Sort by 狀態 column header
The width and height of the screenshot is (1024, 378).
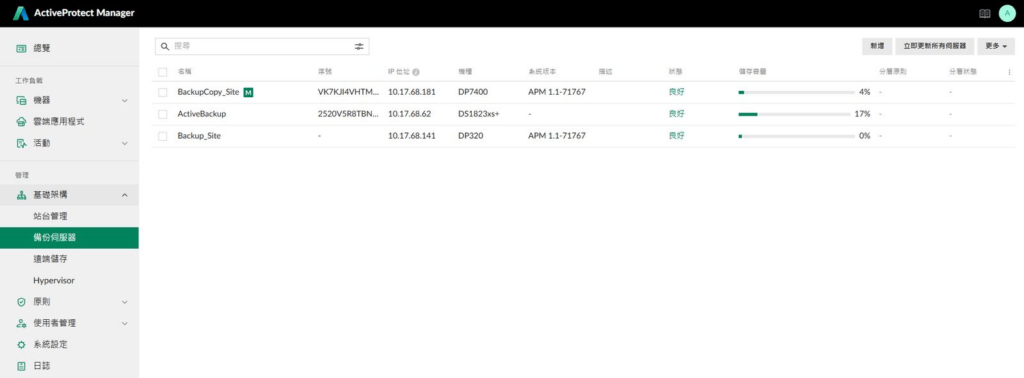pos(675,72)
